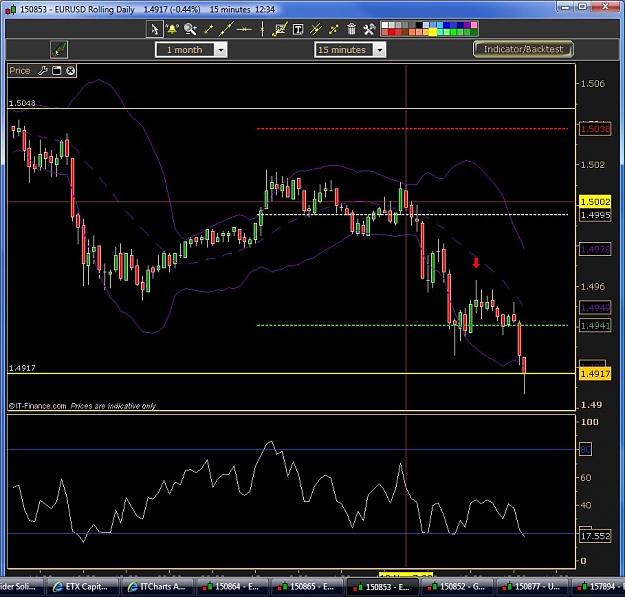Screen dimensions: 625x597
Task: Select the extended trend line tool
Action: tap(226, 29)
